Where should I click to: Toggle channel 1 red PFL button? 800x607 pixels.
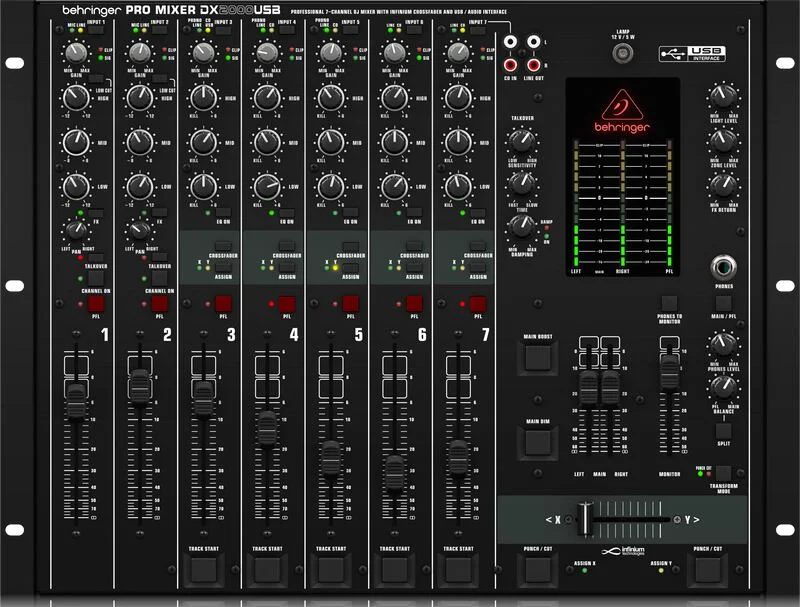pyautogui.click(x=96, y=304)
